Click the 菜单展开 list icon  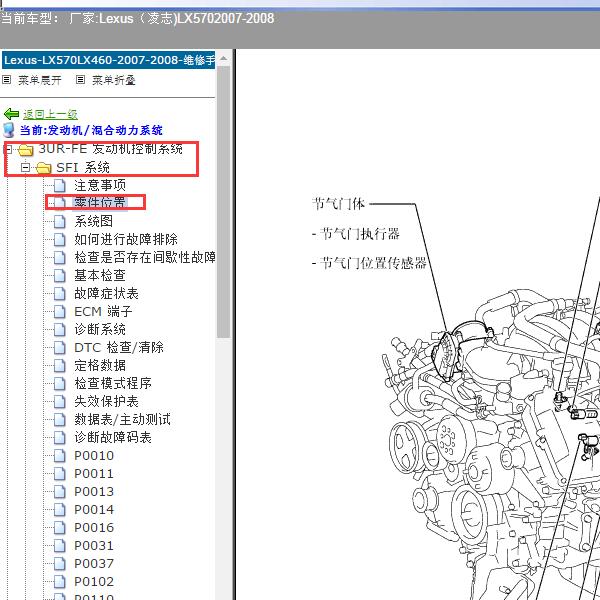[x=7, y=80]
